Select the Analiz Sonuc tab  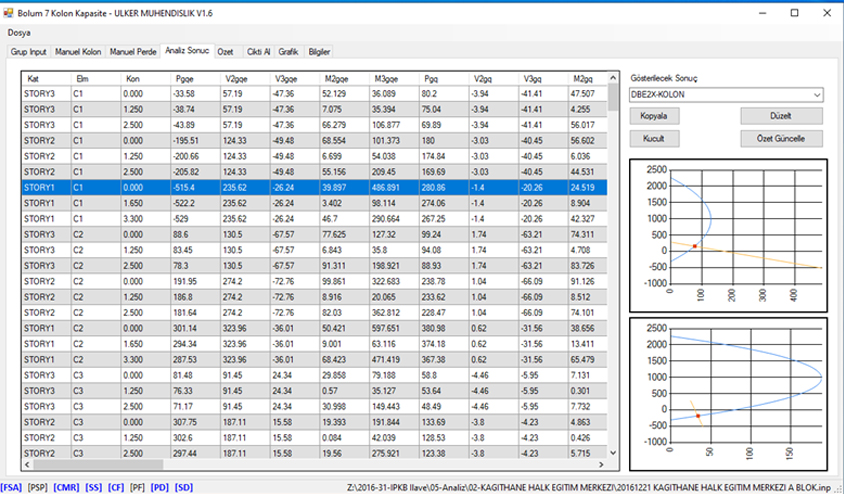pyautogui.click(x=187, y=50)
